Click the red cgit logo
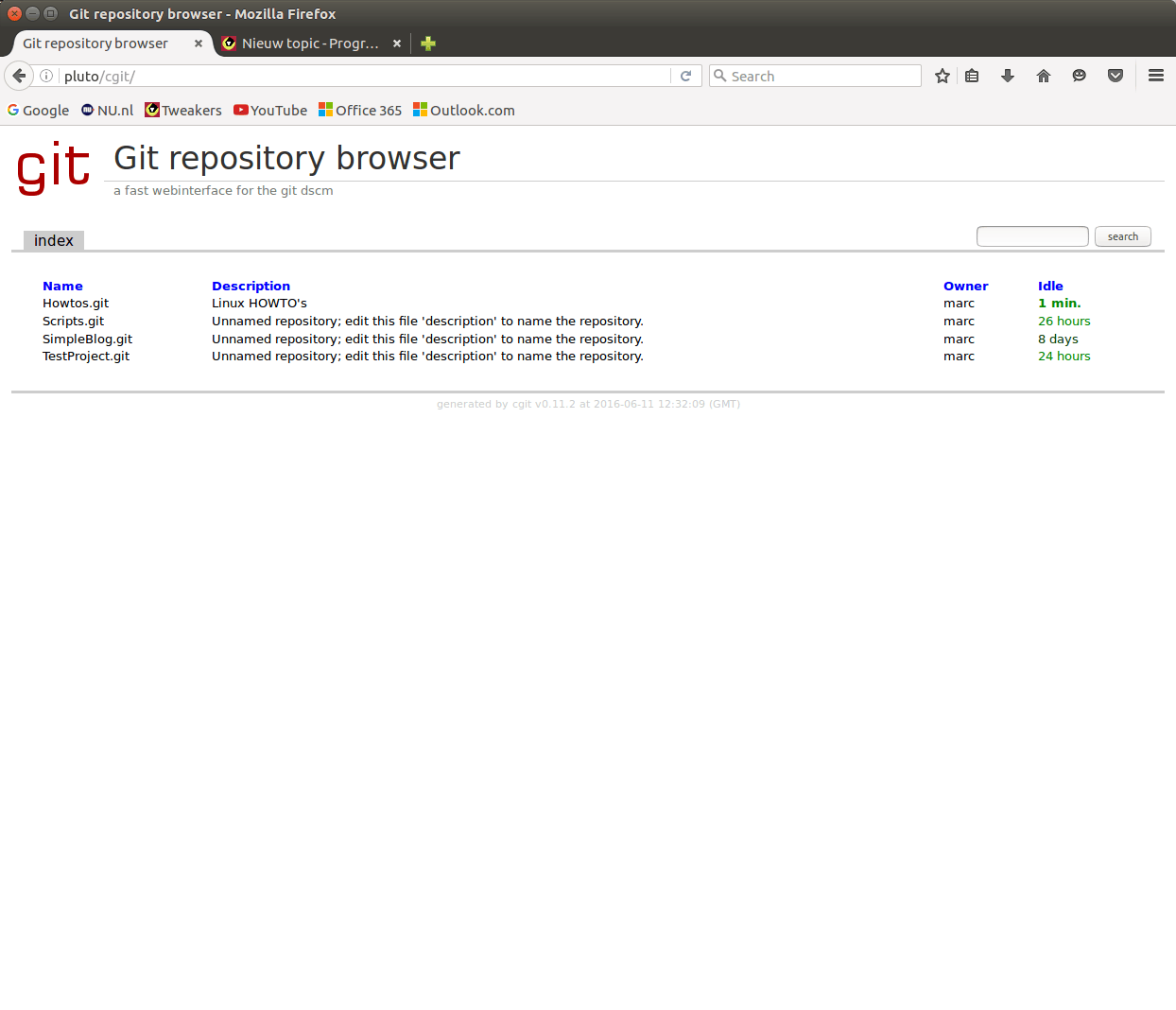Image resolution: width=1176 pixels, height=1010 pixels. click(x=54, y=168)
